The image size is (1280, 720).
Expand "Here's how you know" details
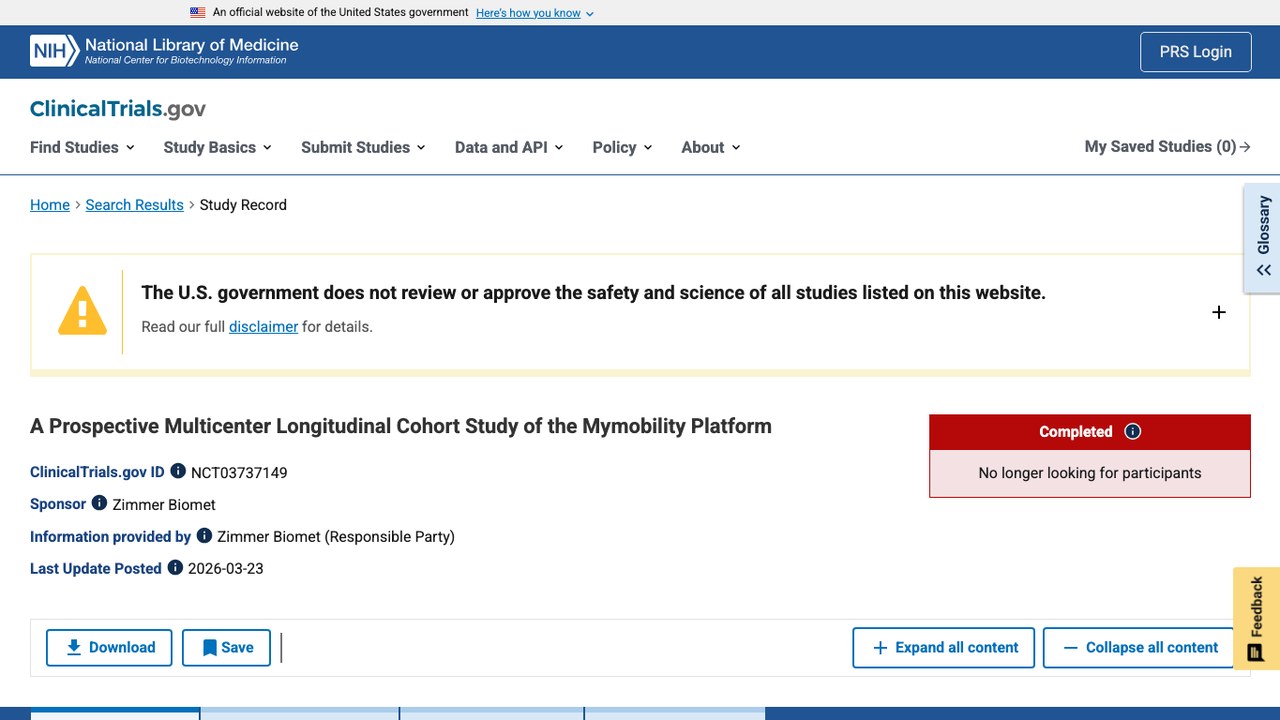tap(535, 13)
